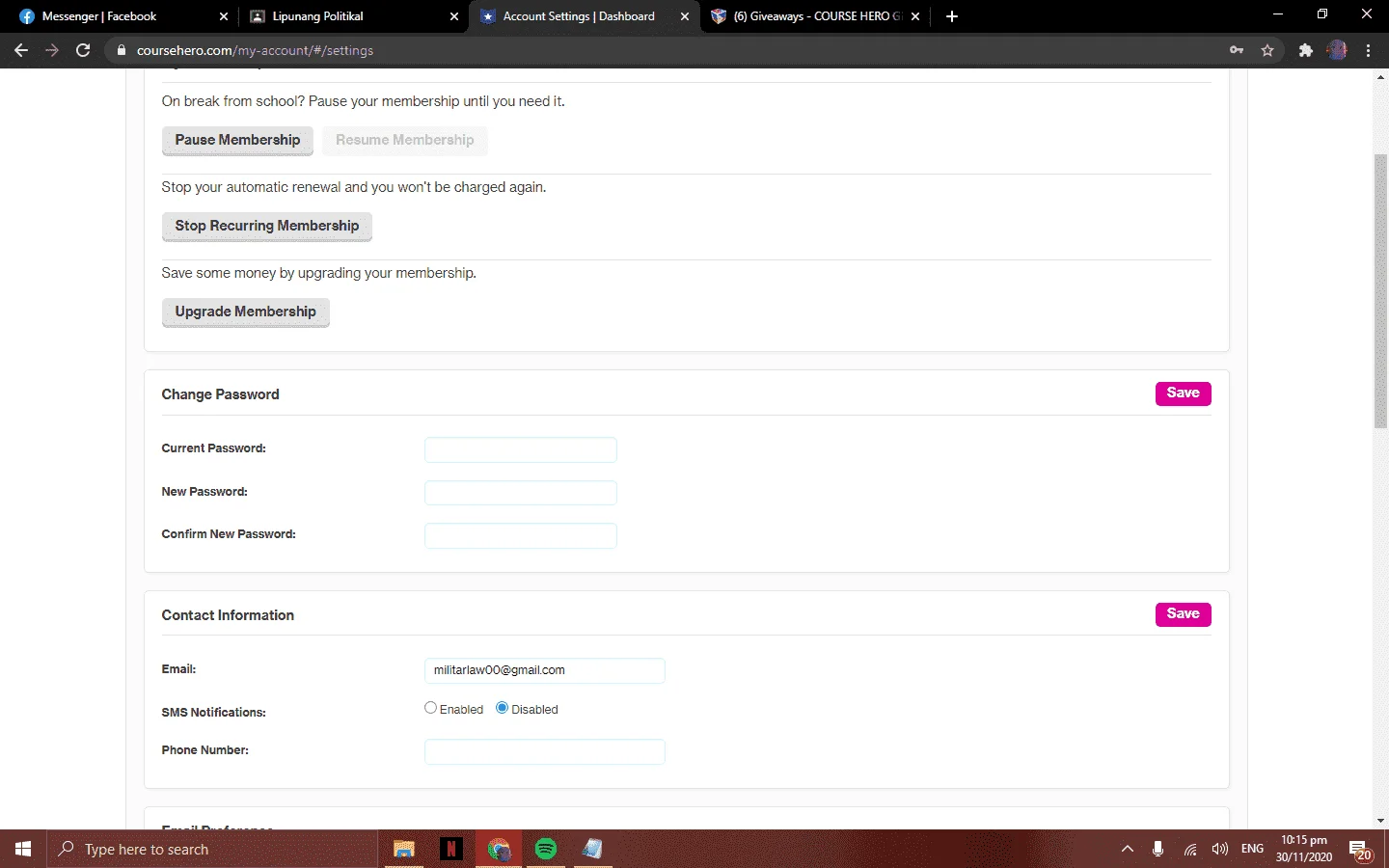Open the Wi-Fi network tray icon
Screen dimensions: 1389x868
[1190, 849]
